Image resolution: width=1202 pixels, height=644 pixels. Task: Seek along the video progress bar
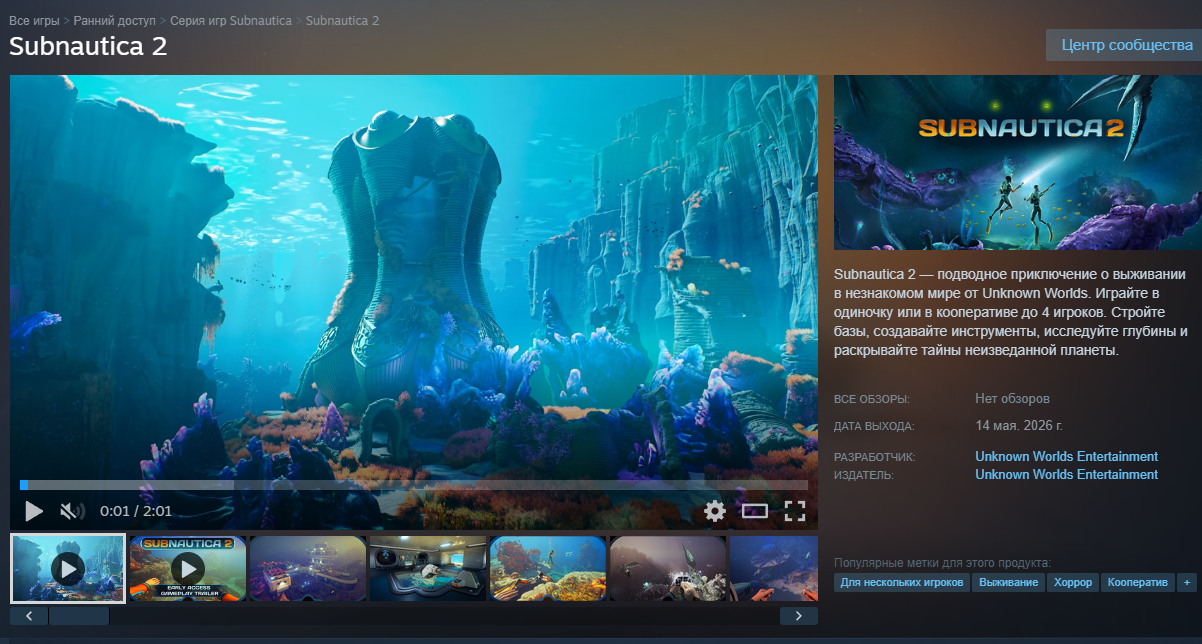[414, 485]
